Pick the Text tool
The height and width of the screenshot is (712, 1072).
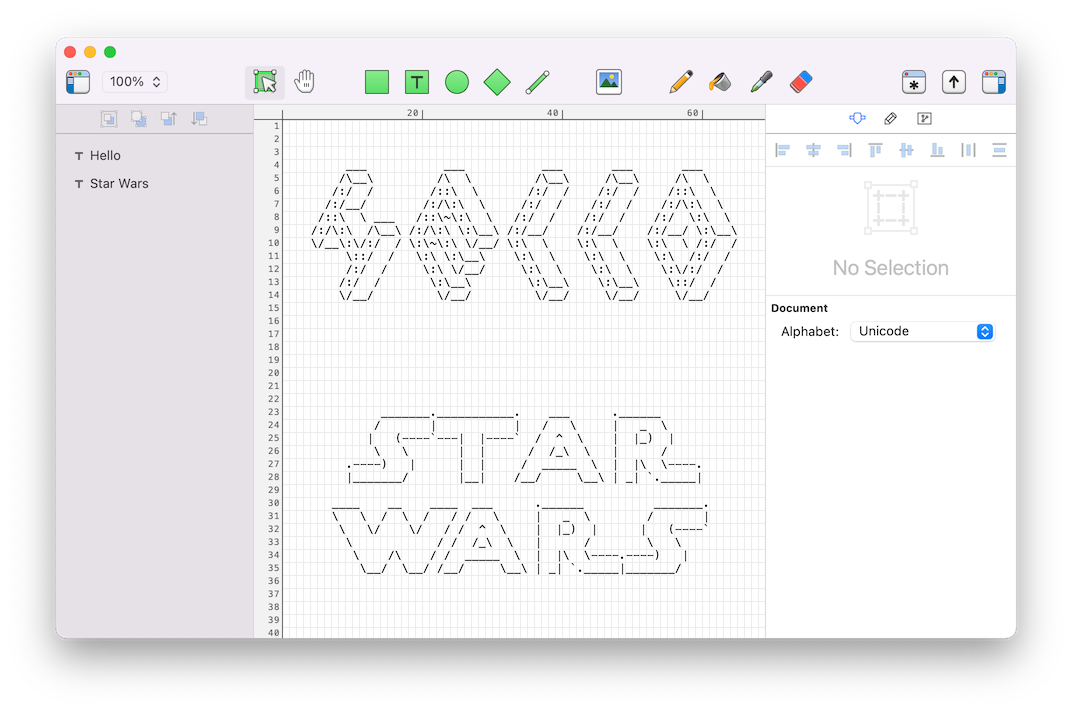(417, 82)
